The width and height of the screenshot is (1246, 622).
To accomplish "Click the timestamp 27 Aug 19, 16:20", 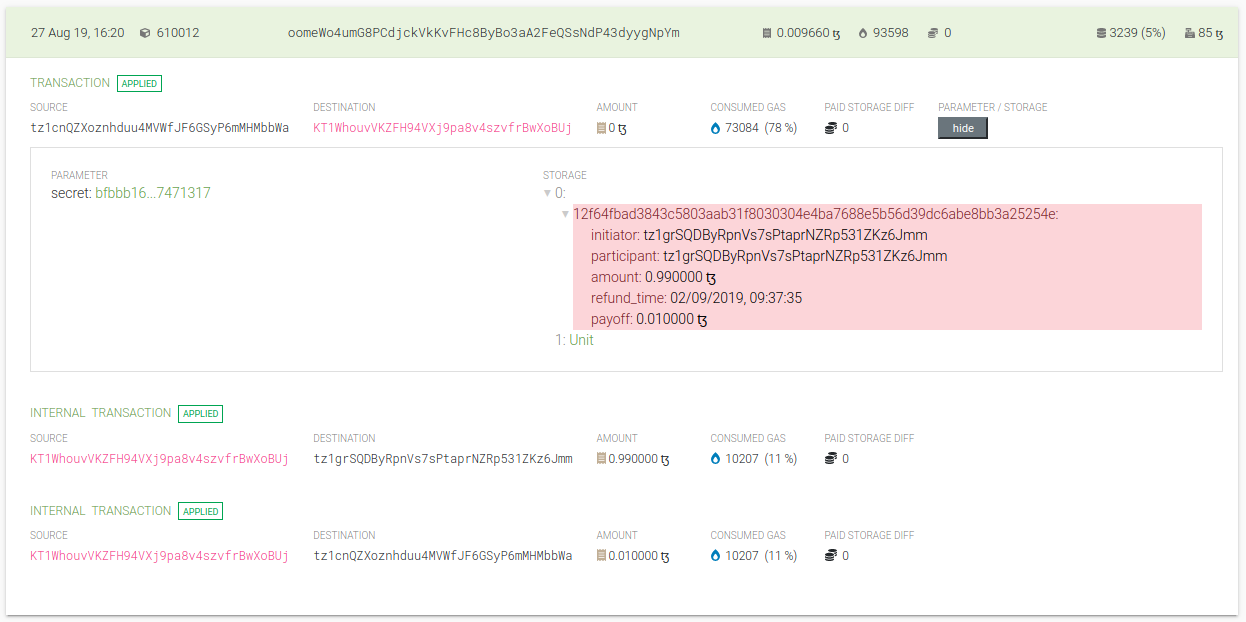I will click(x=78, y=33).
